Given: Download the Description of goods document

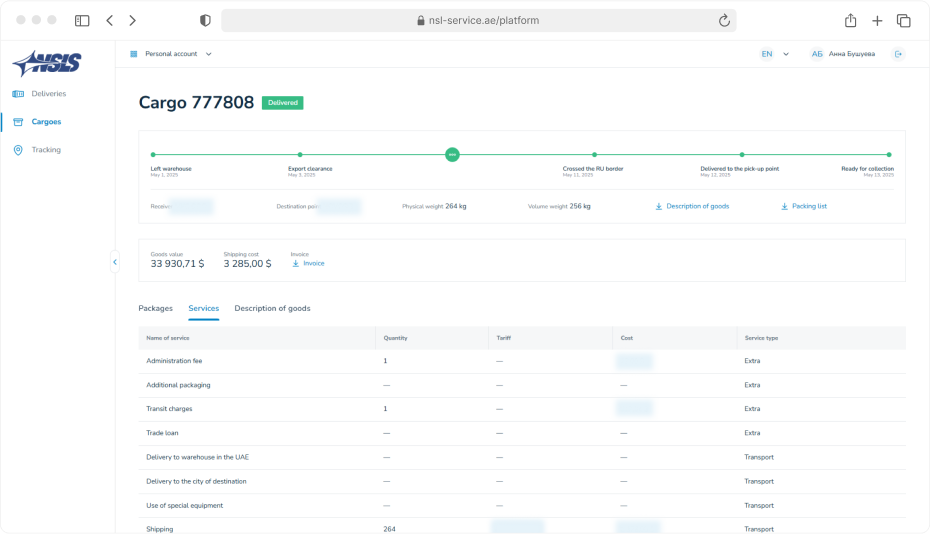Looking at the screenshot, I should coord(692,206).
